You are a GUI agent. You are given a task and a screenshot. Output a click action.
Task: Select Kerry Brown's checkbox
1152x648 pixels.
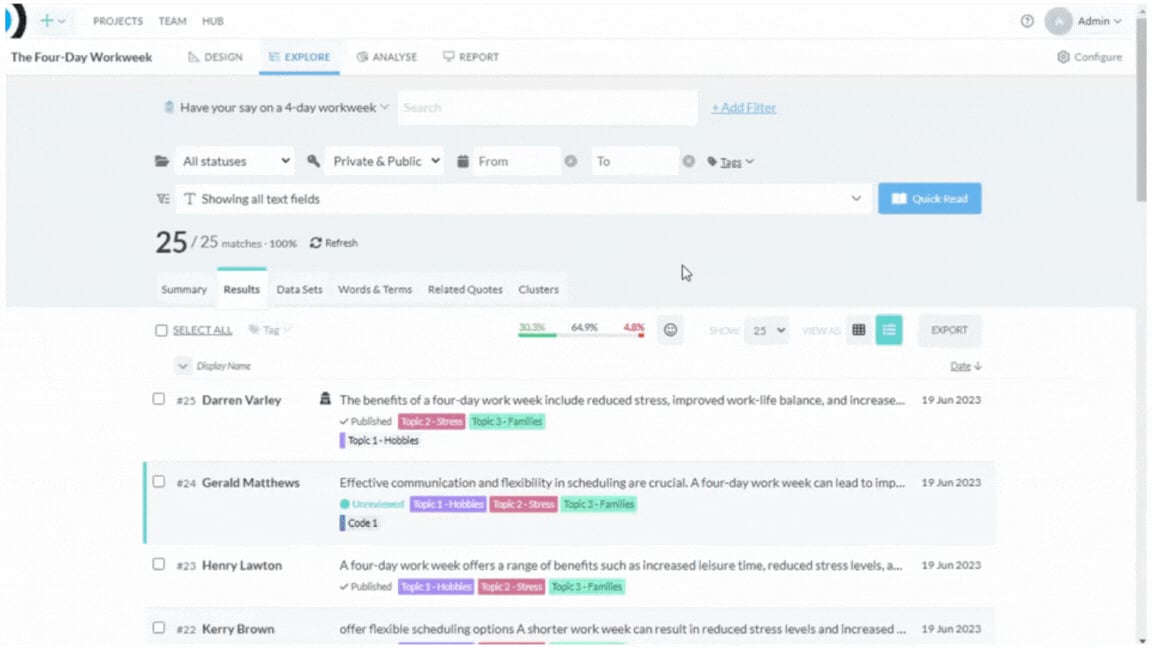click(x=159, y=628)
